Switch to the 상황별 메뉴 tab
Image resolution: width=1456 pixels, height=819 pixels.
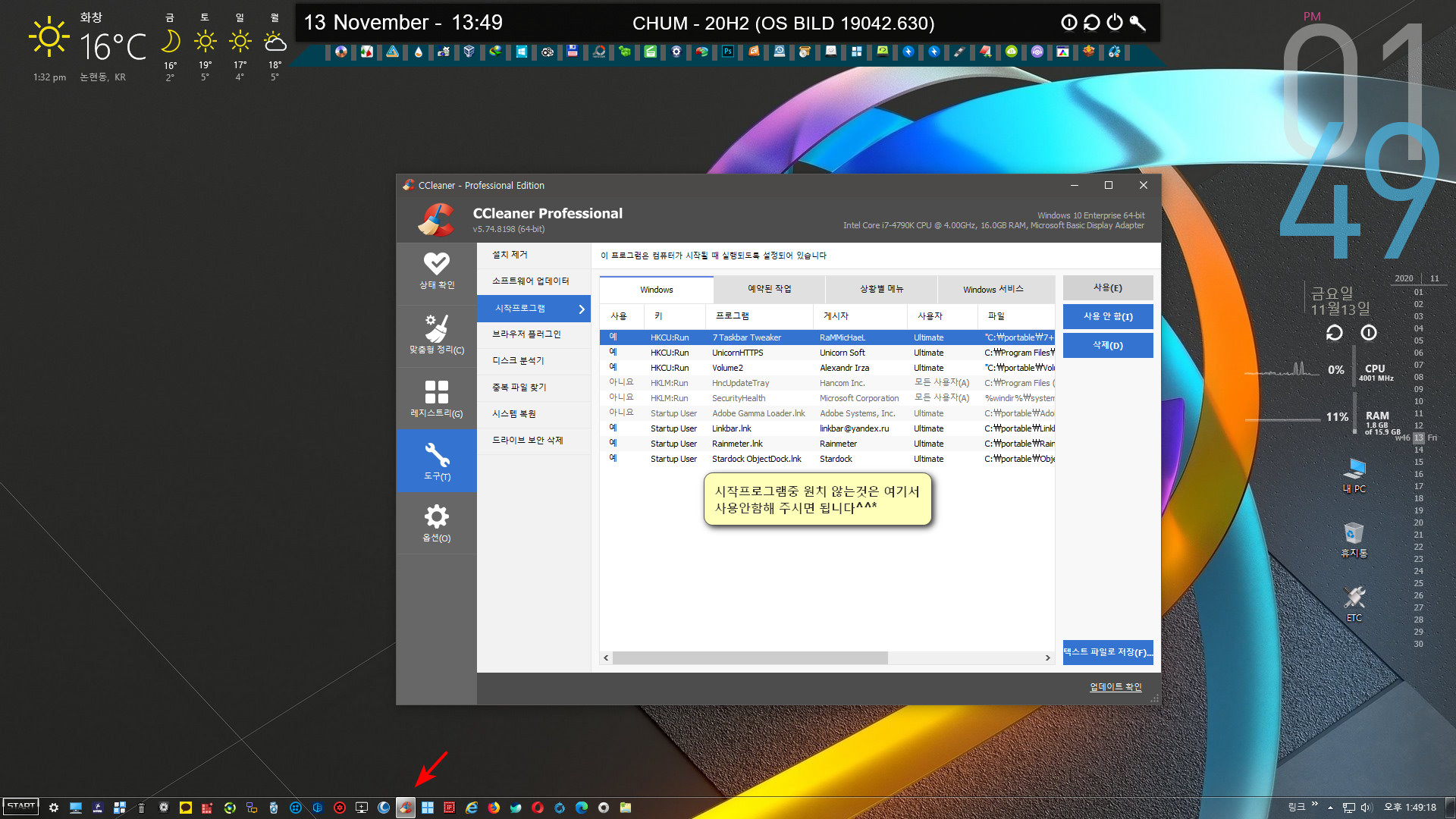coord(881,289)
